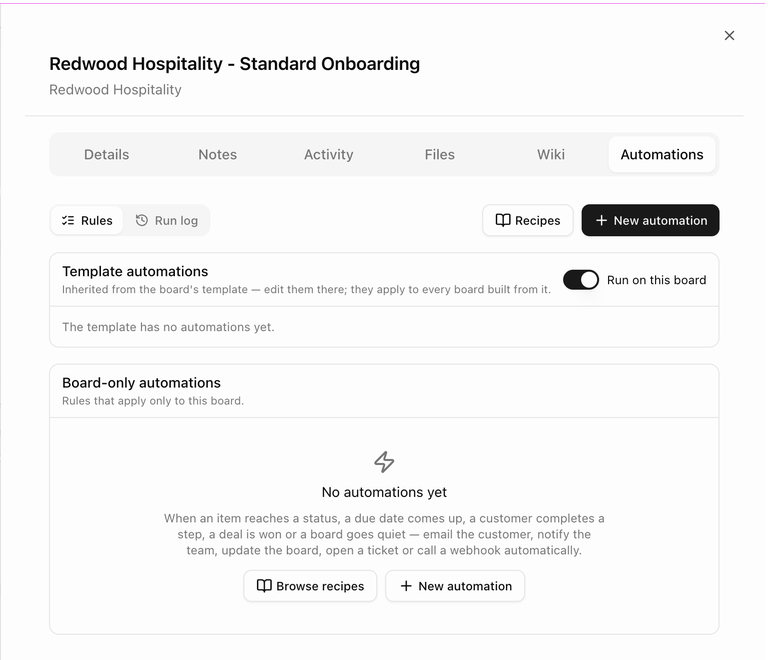Click the lightning bolt empty-state icon
This screenshot has width=768, height=660.
(384, 462)
